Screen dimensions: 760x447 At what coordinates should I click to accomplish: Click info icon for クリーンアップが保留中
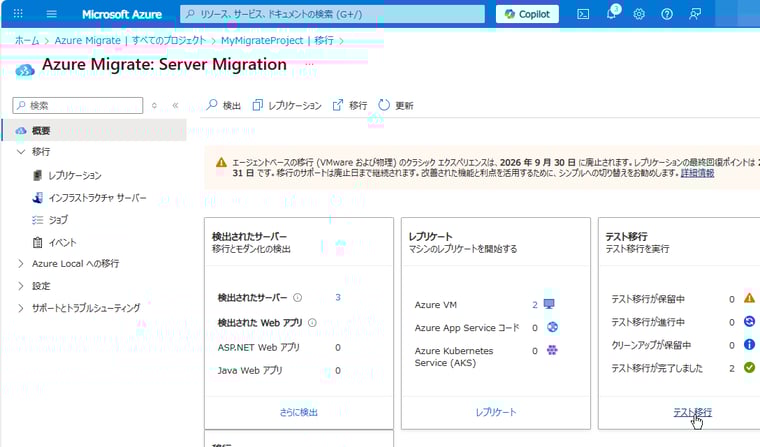tap(749, 345)
